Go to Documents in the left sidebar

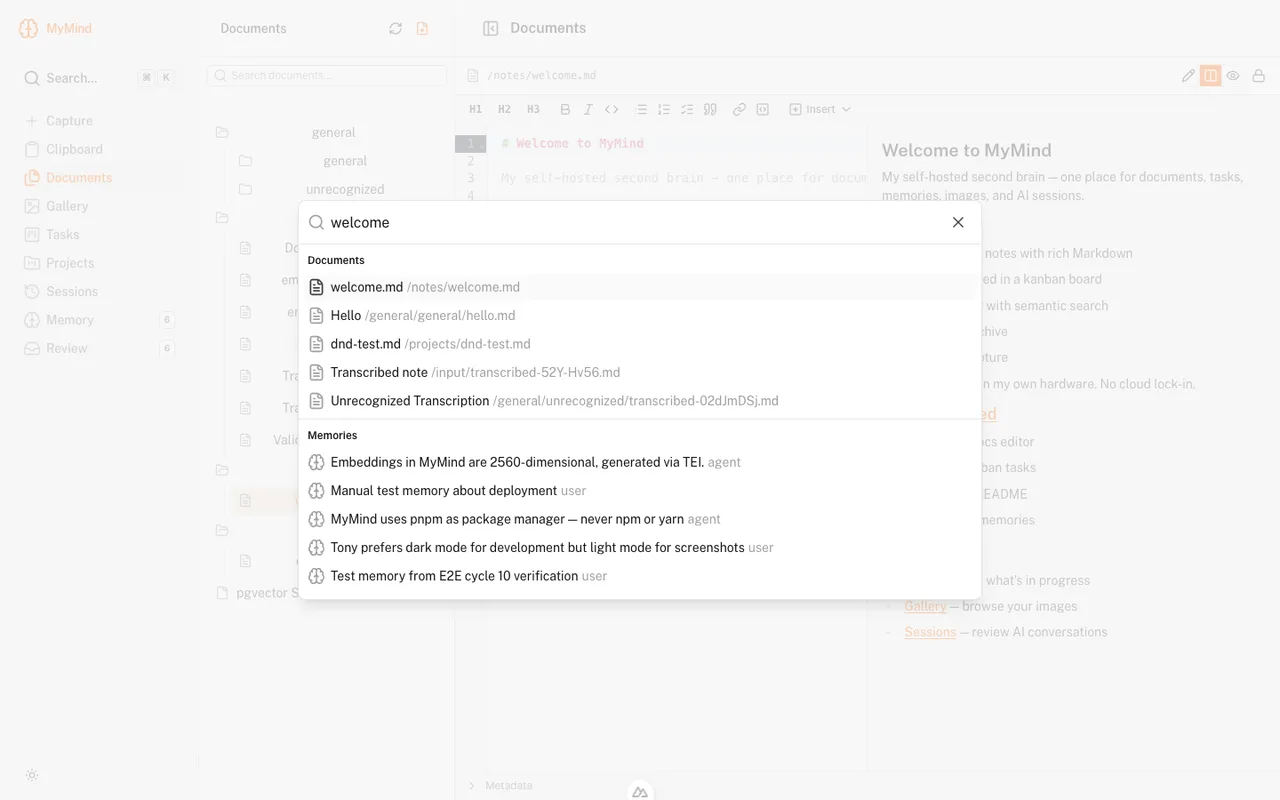(68, 178)
